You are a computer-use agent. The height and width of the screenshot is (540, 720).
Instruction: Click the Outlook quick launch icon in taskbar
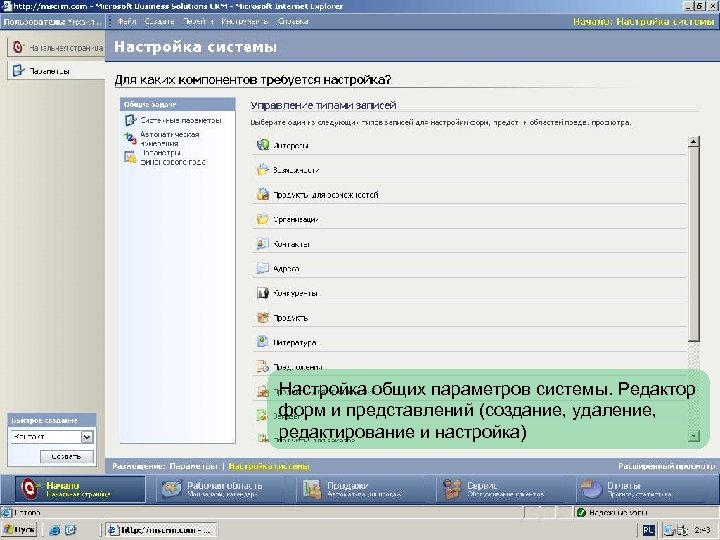tap(70, 530)
